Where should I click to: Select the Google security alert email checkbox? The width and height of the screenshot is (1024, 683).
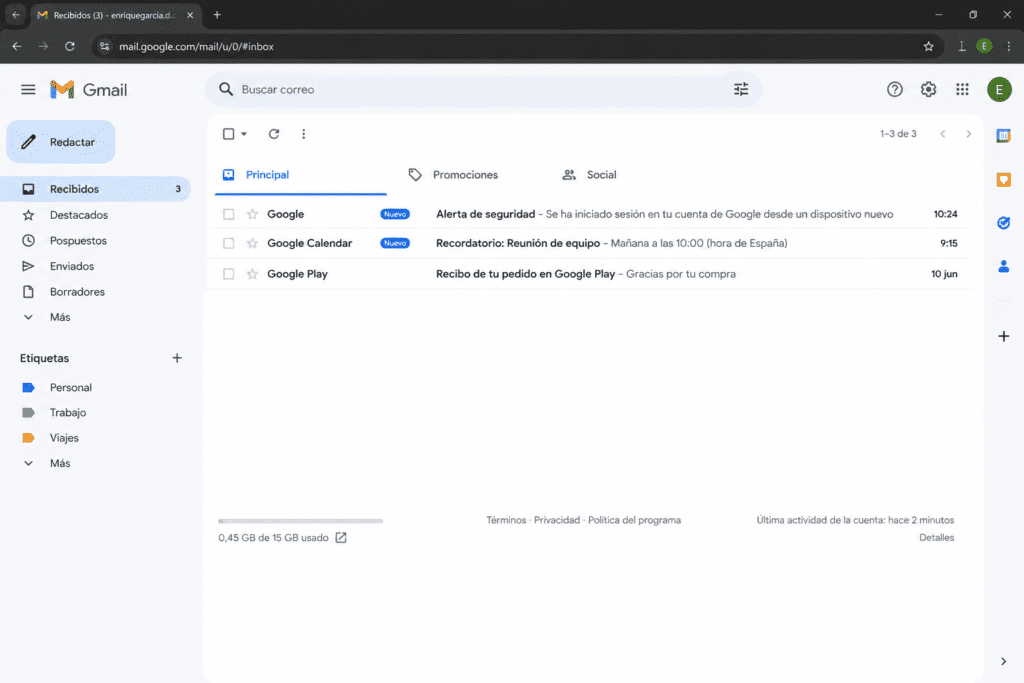(229, 214)
